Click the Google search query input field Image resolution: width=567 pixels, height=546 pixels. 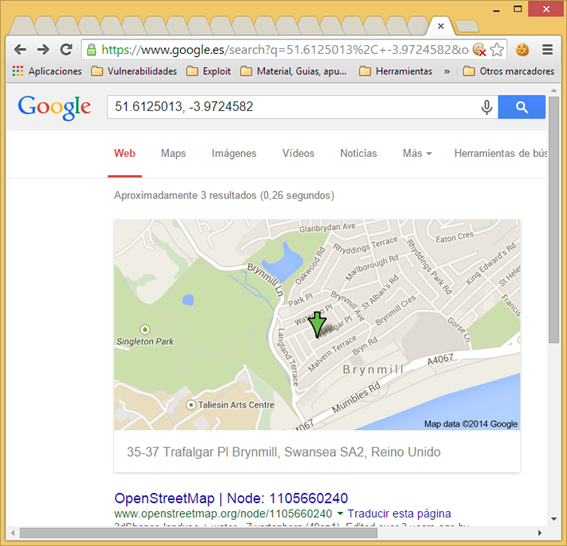pyautogui.click(x=293, y=107)
